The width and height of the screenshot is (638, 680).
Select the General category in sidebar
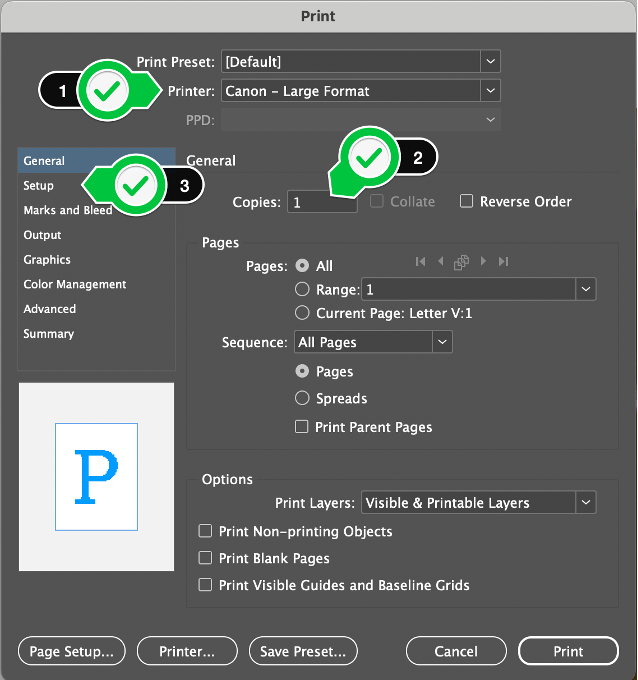point(96,160)
